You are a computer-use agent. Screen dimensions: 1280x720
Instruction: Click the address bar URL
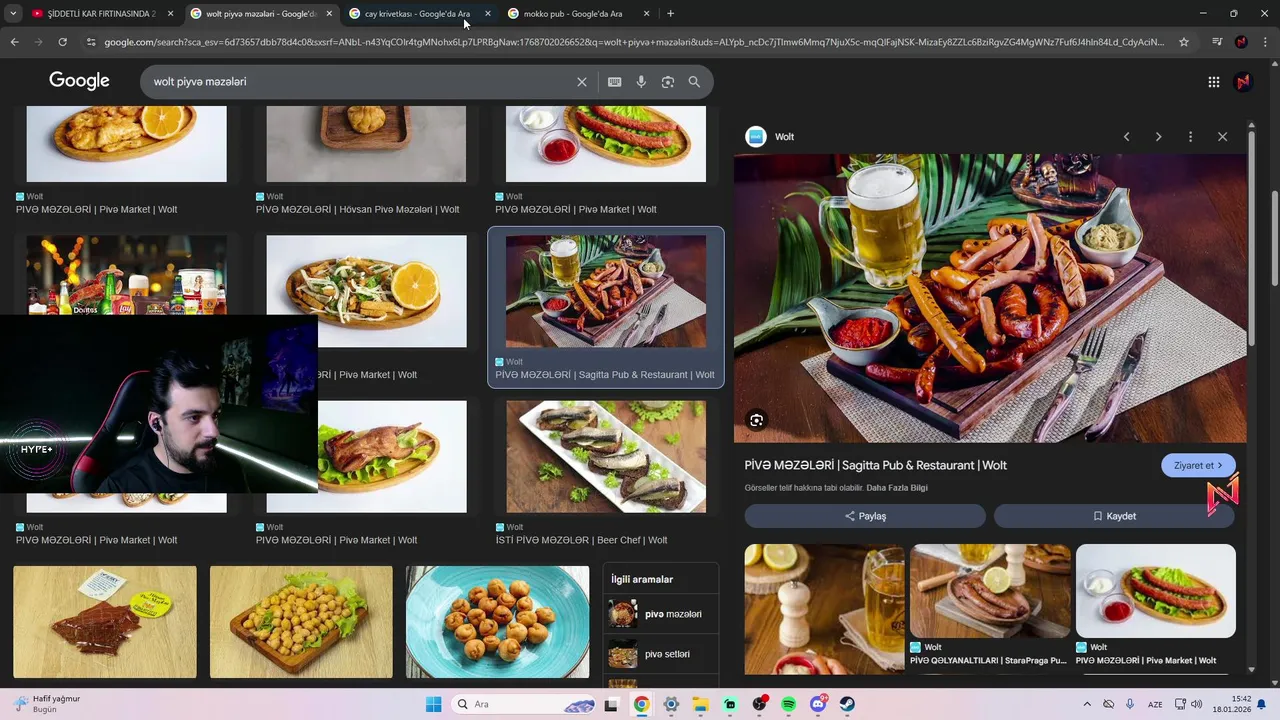pyautogui.click(x=634, y=42)
